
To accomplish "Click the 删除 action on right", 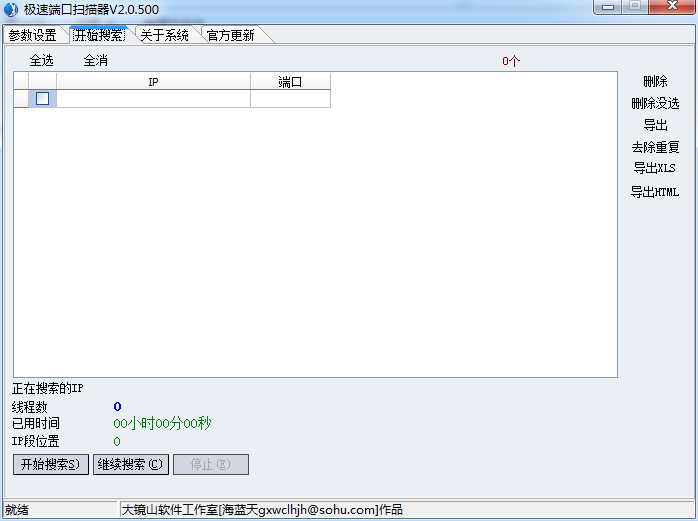I will 655,81.
